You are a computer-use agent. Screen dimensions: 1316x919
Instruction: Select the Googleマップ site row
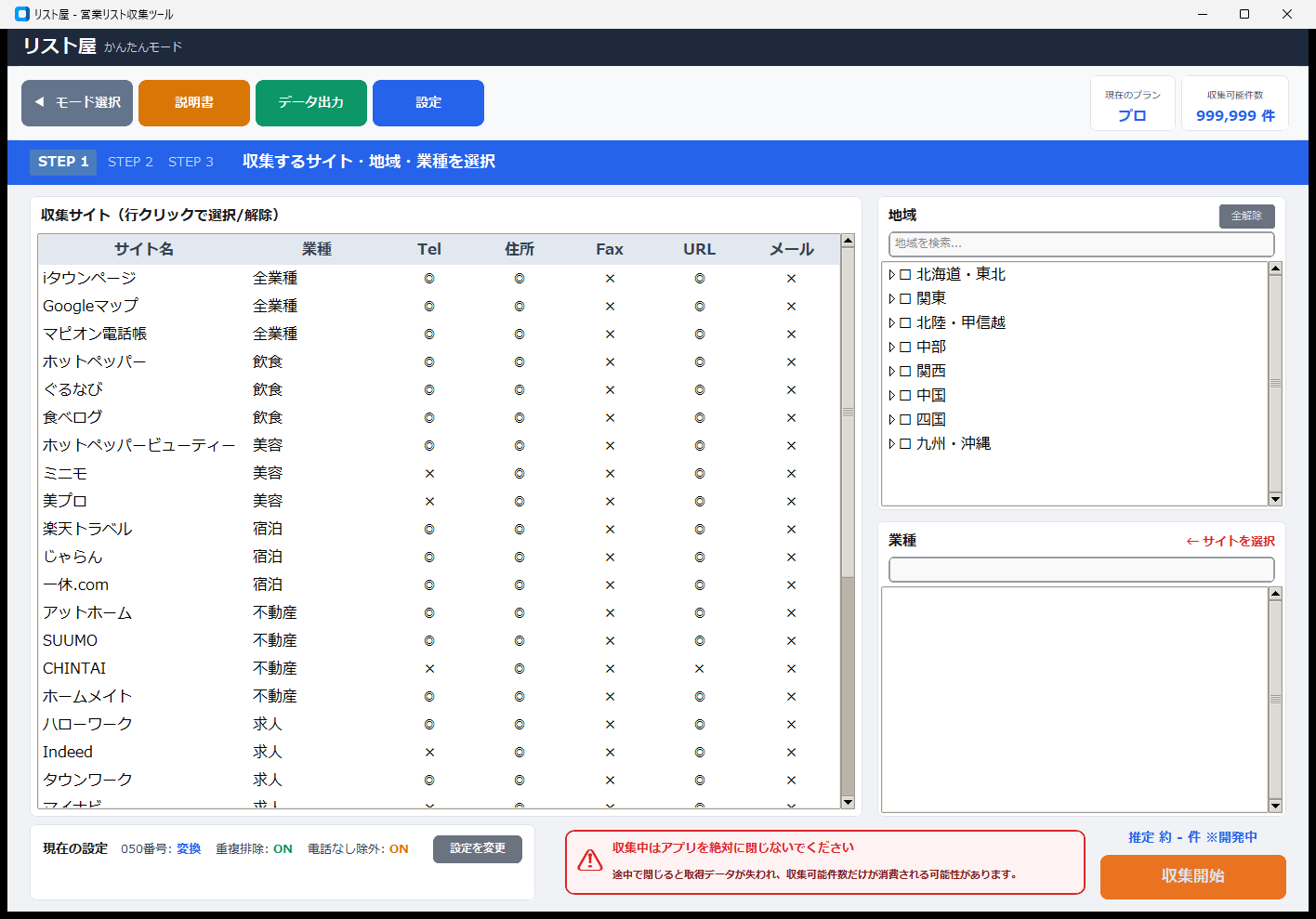pos(439,307)
